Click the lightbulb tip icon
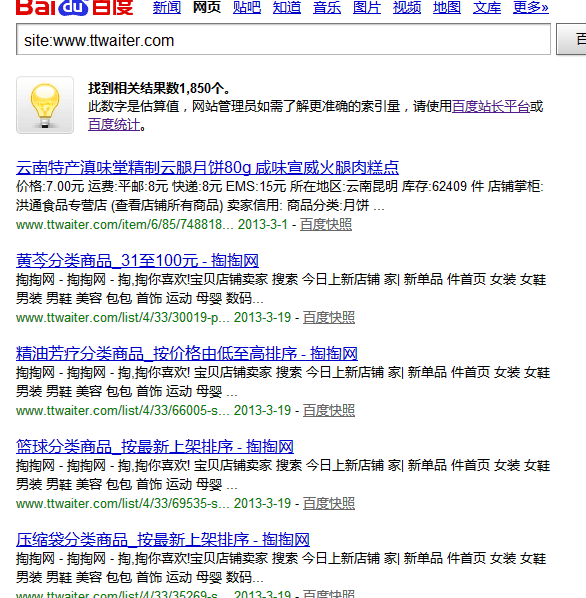 tap(45, 105)
